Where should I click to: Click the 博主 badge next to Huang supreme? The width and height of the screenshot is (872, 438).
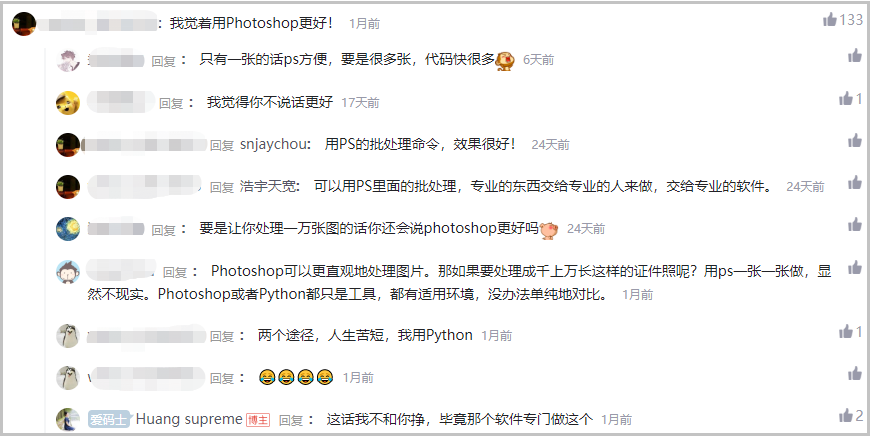(258, 420)
